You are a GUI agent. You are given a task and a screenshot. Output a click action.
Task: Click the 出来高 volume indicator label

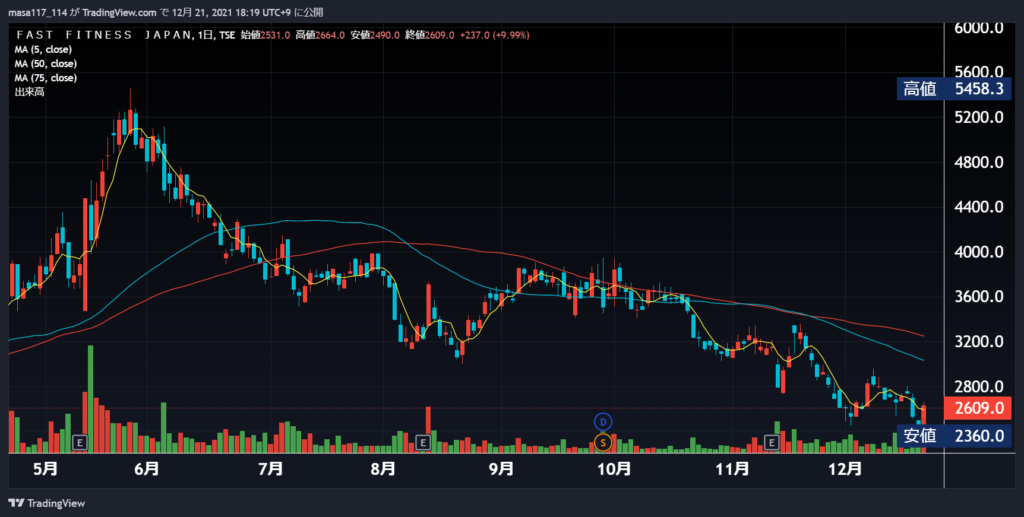click(29, 92)
